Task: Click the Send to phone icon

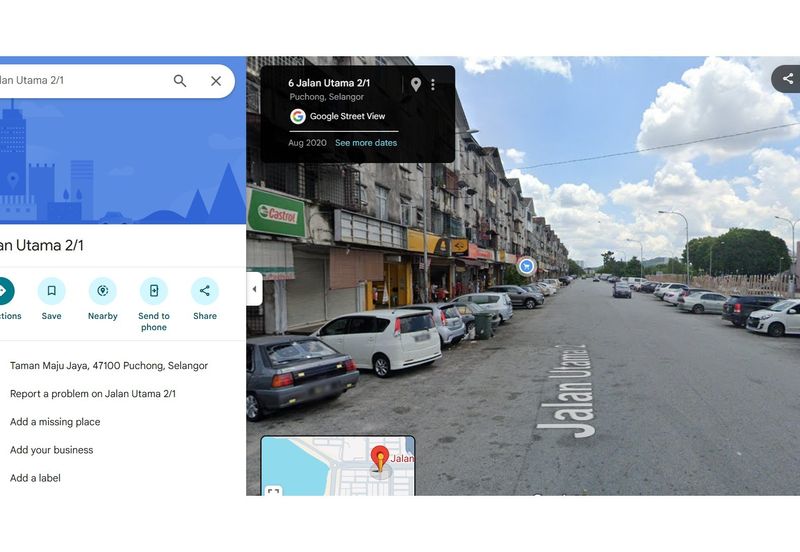Action: point(154,291)
